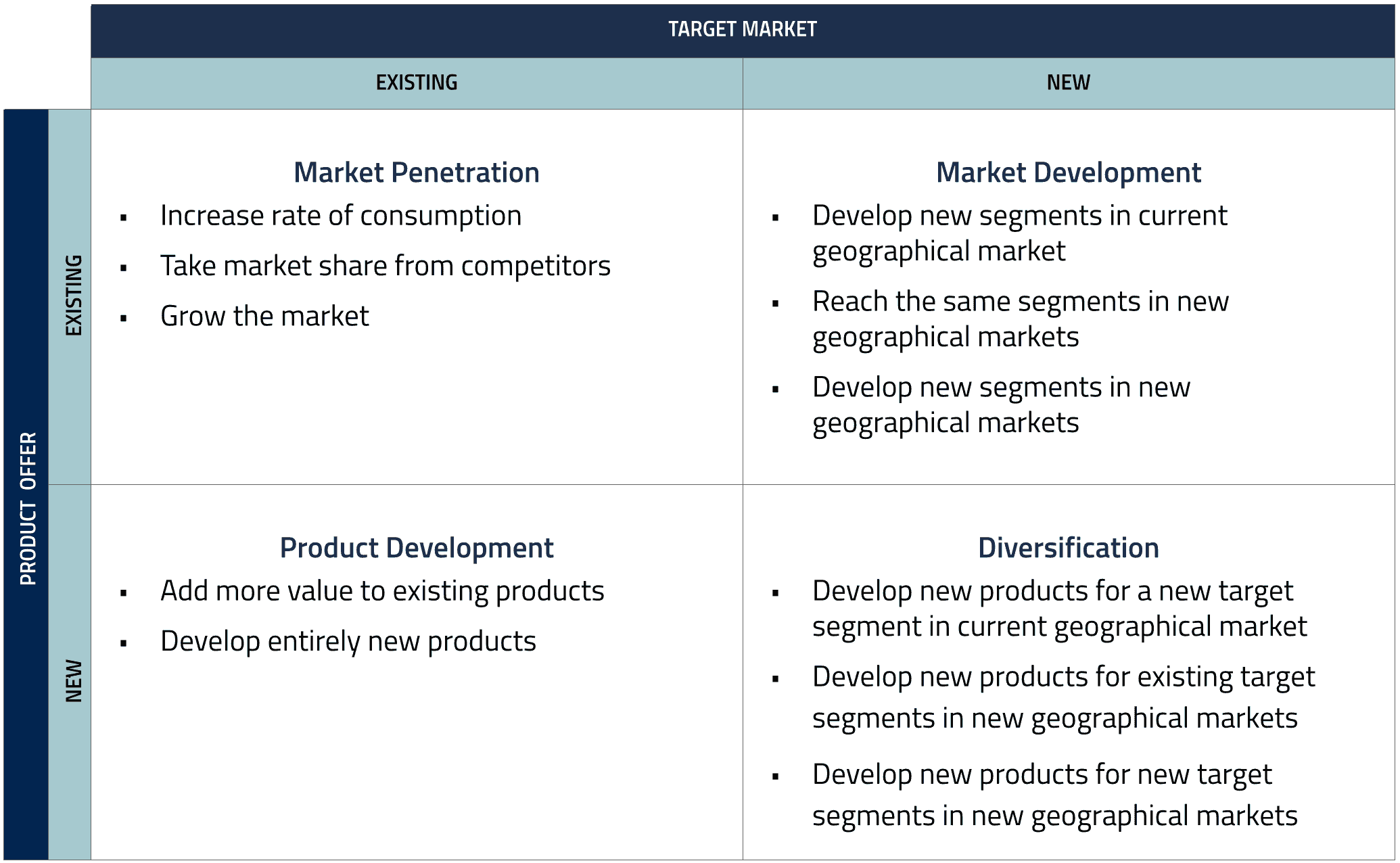Click 'Reach the same segments in new geographical markets'
This screenshot has width=1400, height=863.
coord(1020,318)
